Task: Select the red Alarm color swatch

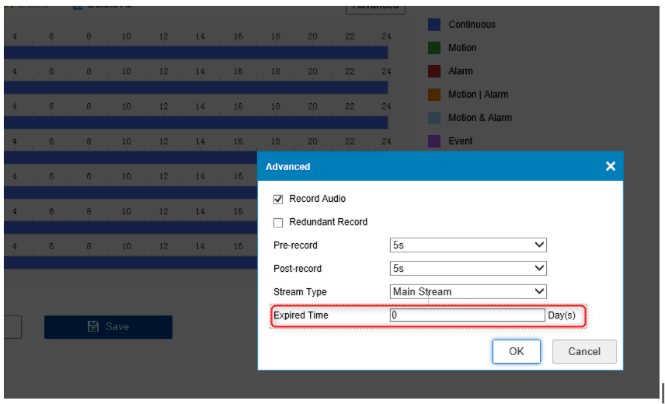Action: tap(435, 71)
